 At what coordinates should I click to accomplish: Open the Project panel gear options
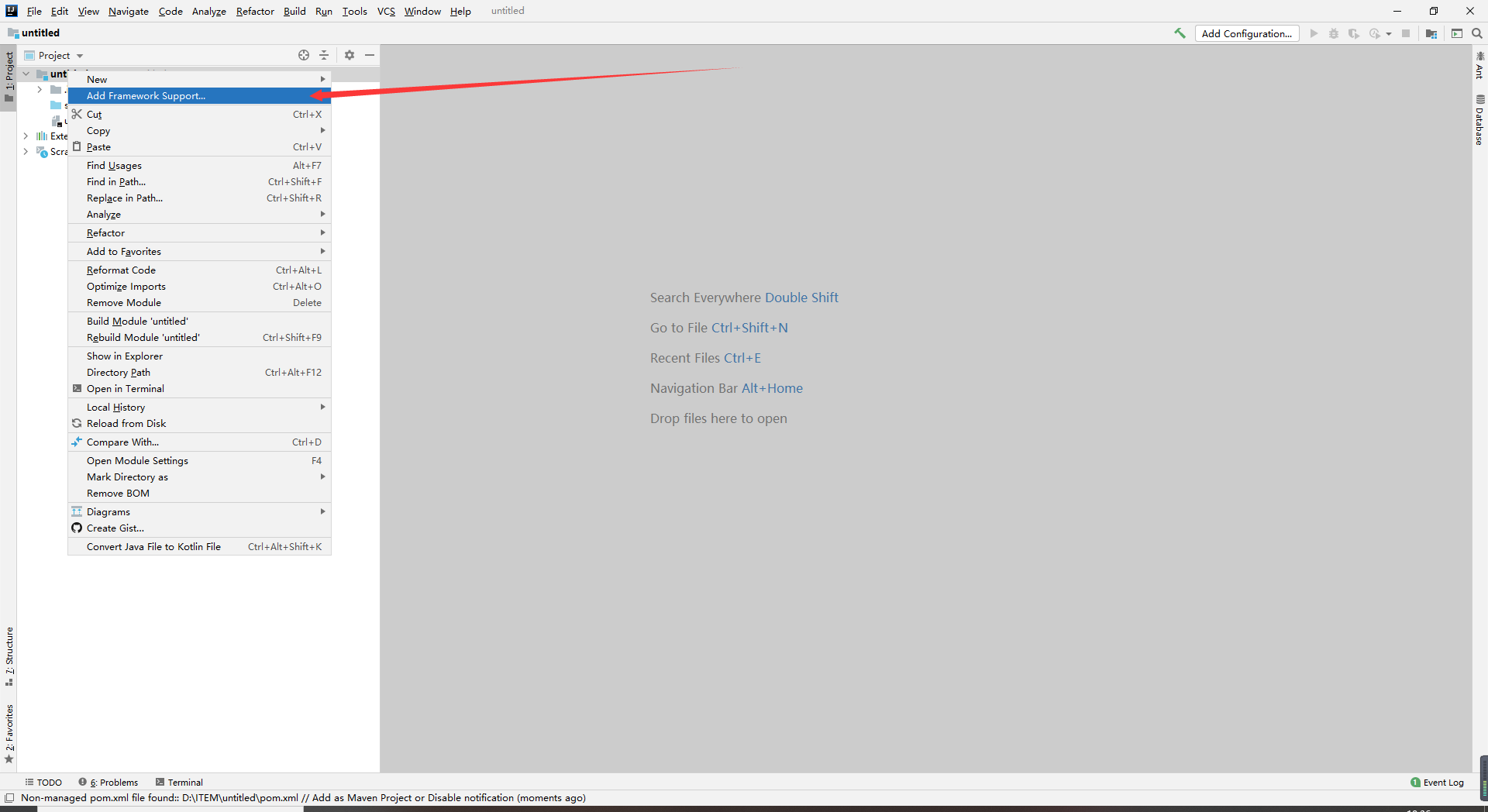coord(350,55)
